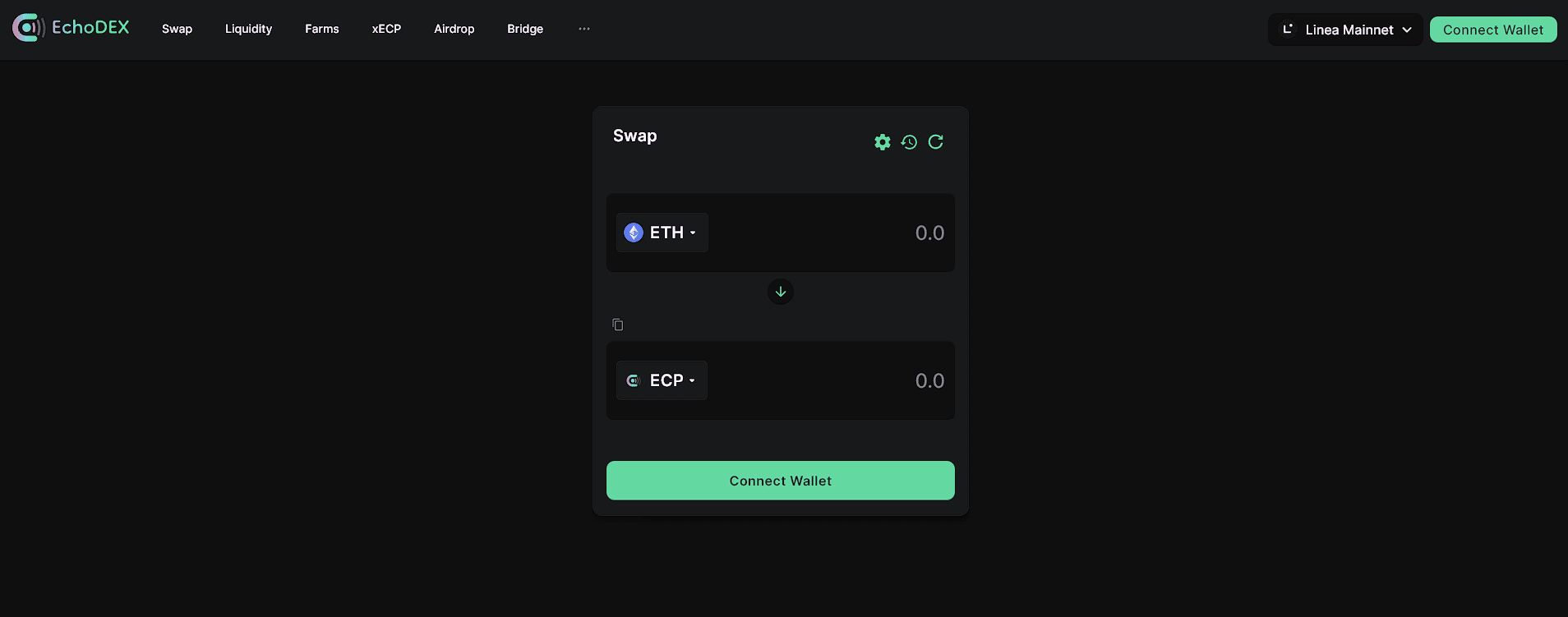Navigate to the xECP page

tap(386, 29)
